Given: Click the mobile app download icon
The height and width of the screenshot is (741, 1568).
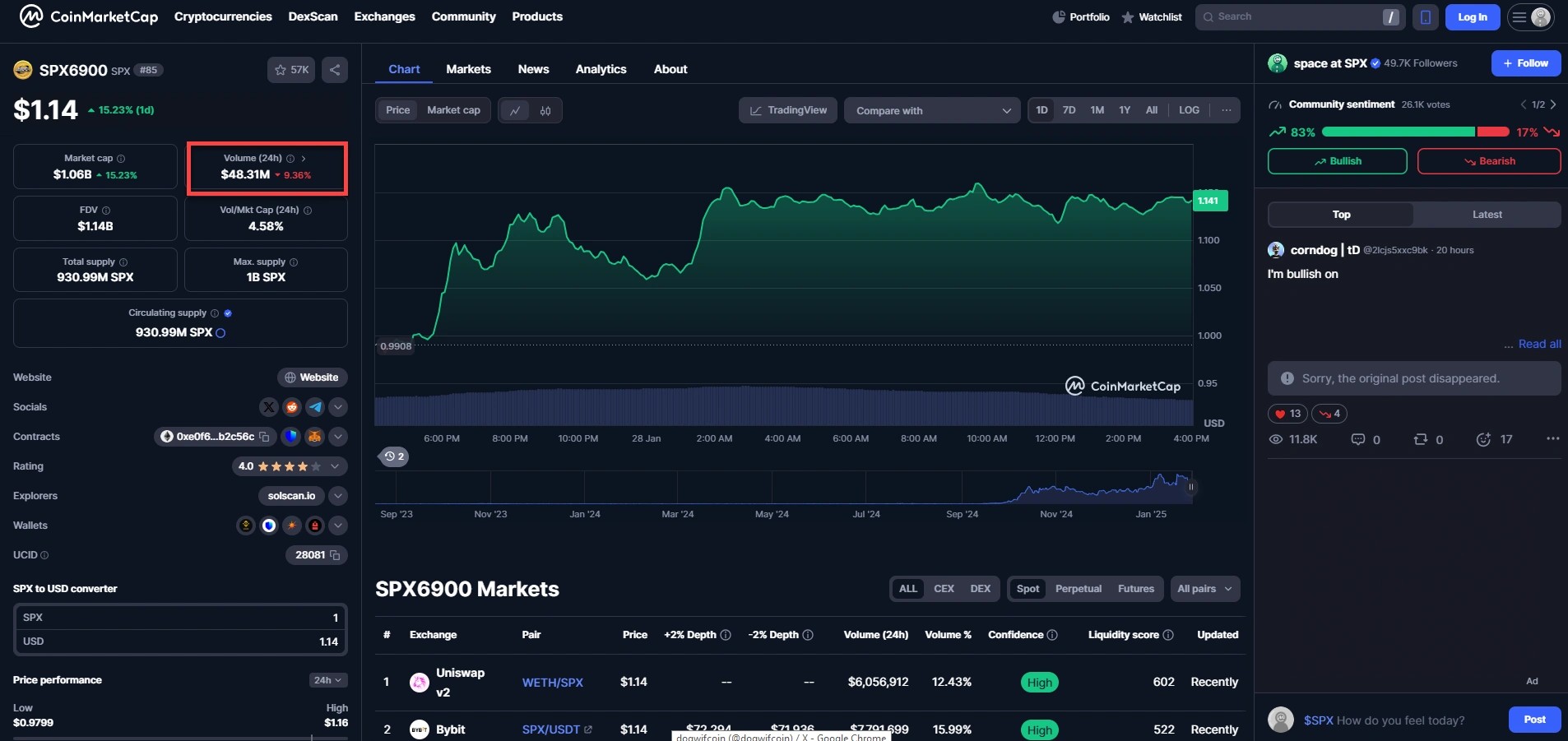Looking at the screenshot, I should pos(1426,17).
